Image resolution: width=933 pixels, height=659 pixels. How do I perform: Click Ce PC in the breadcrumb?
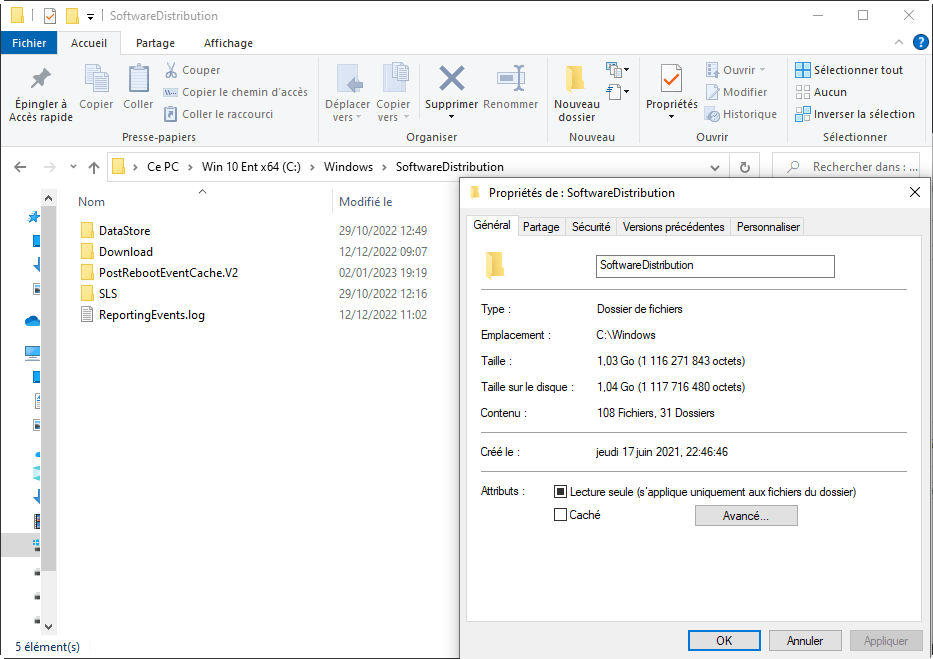click(162, 167)
